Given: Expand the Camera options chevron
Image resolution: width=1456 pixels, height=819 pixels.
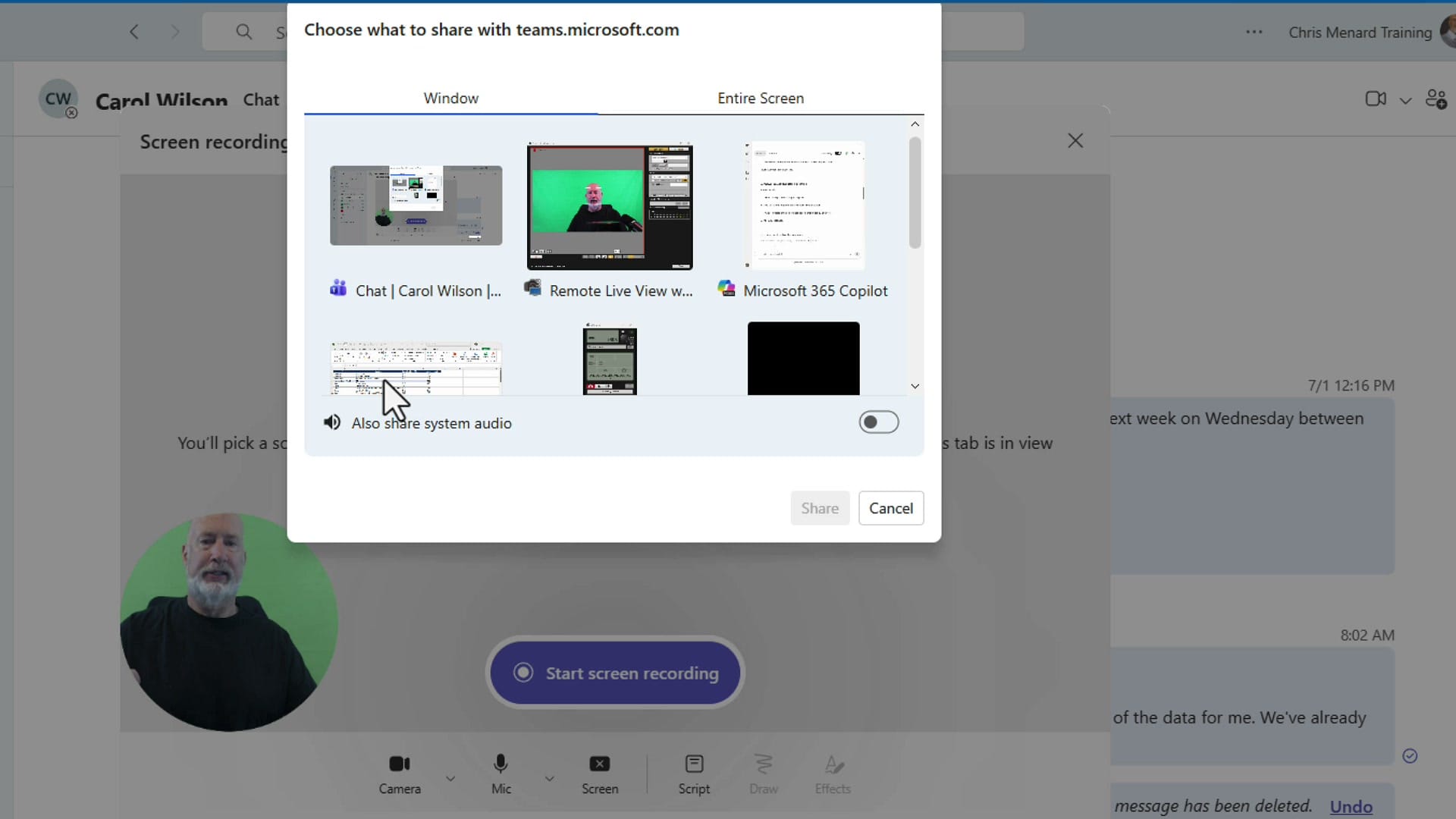Looking at the screenshot, I should click(x=450, y=778).
